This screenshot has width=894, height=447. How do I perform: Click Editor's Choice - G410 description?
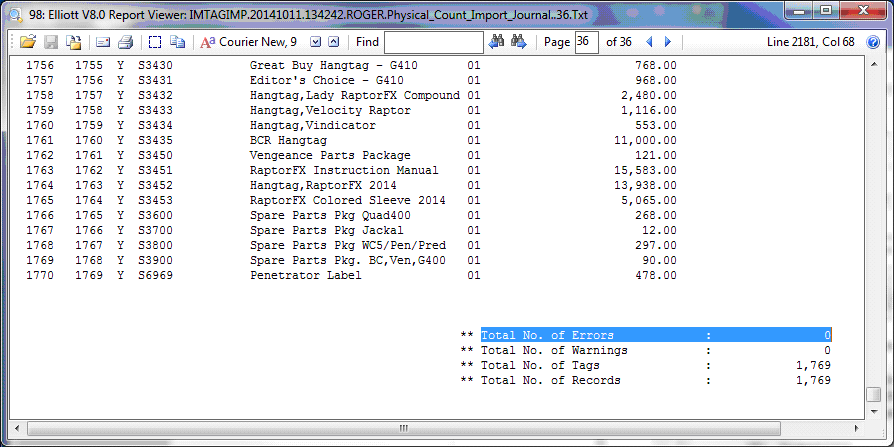(327, 80)
